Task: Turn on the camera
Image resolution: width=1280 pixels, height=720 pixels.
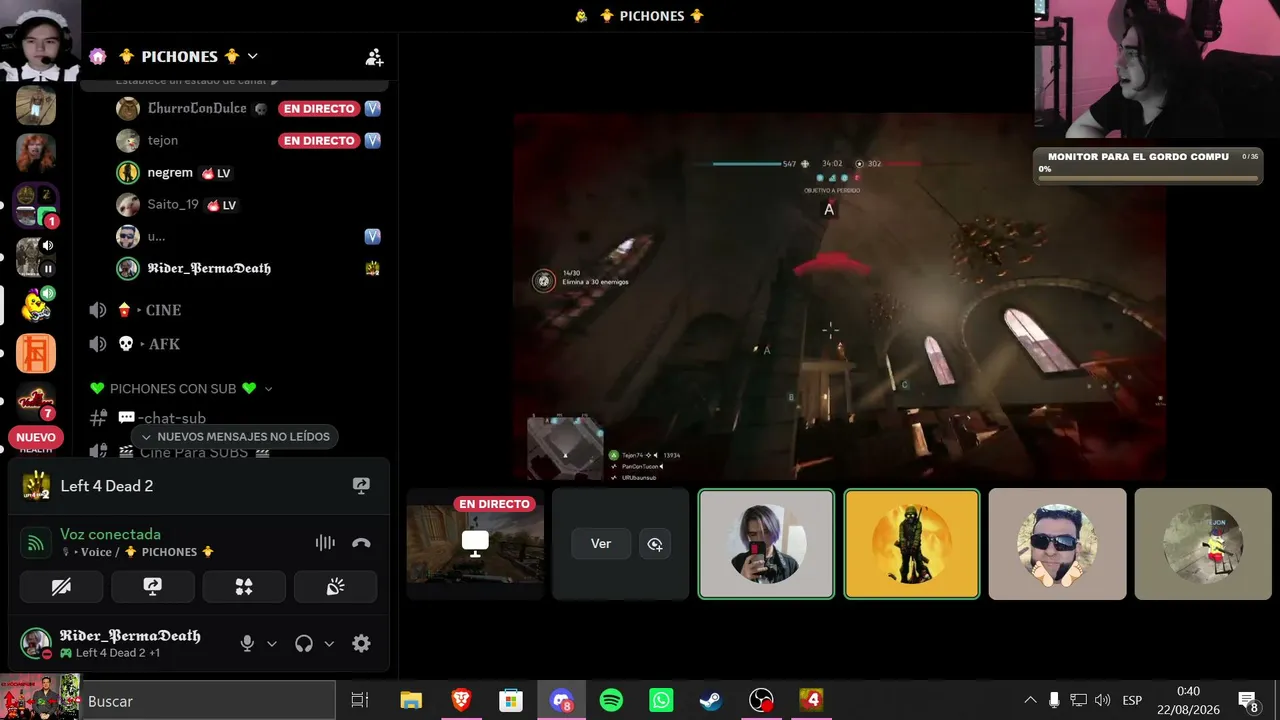Action: [61, 587]
